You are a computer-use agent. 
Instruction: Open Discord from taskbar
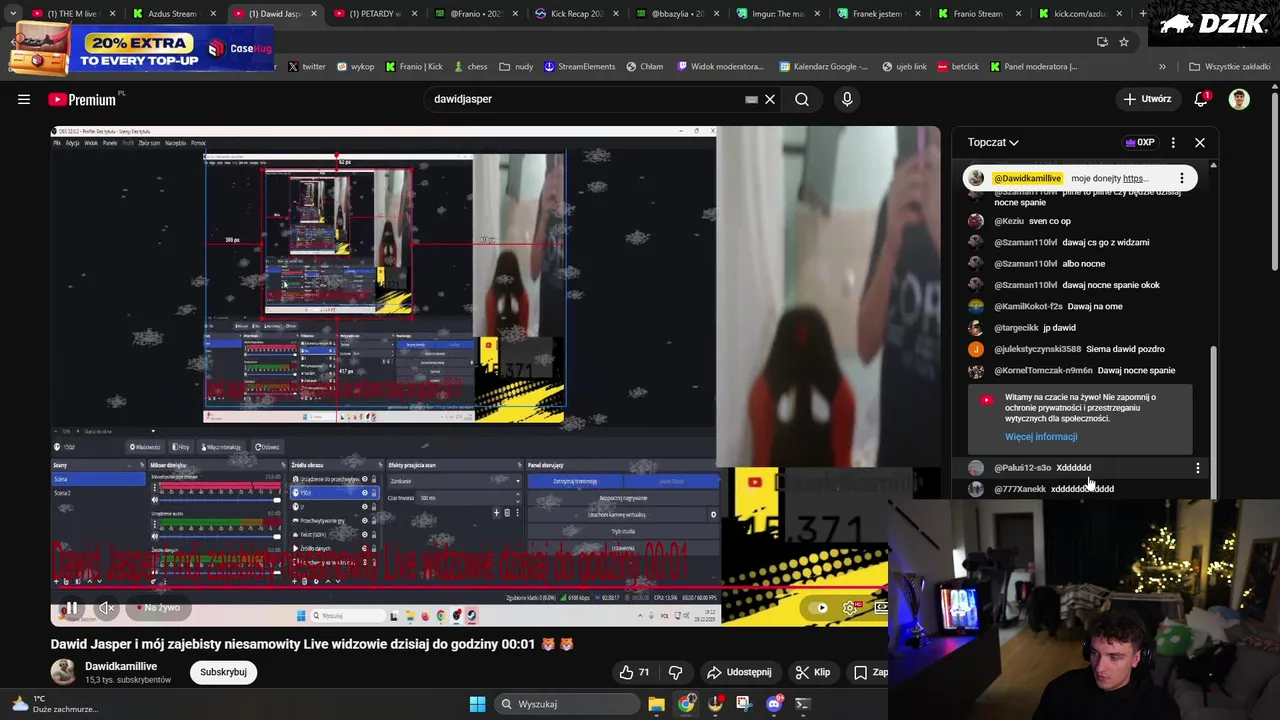click(773, 704)
